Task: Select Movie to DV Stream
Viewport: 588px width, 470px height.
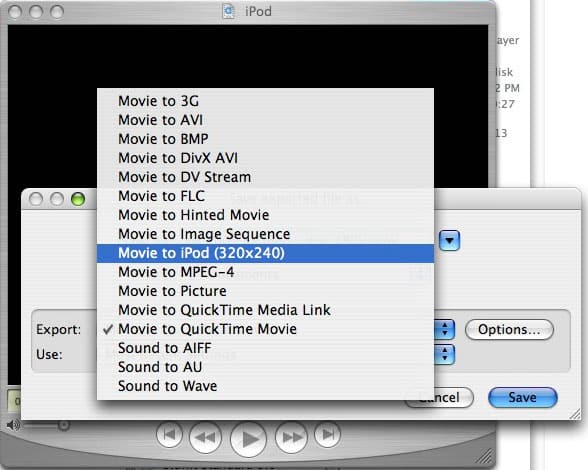Action: 265,177
